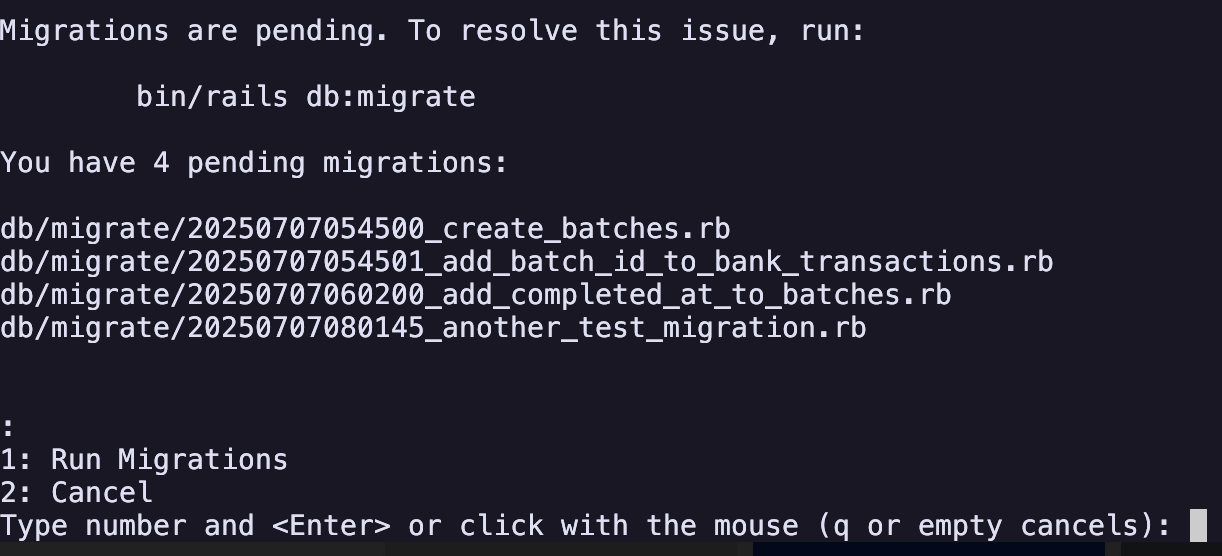Viewport: 1222px width, 556px height.
Task: Click the "Migrations are pending." message text
Action: (195, 31)
